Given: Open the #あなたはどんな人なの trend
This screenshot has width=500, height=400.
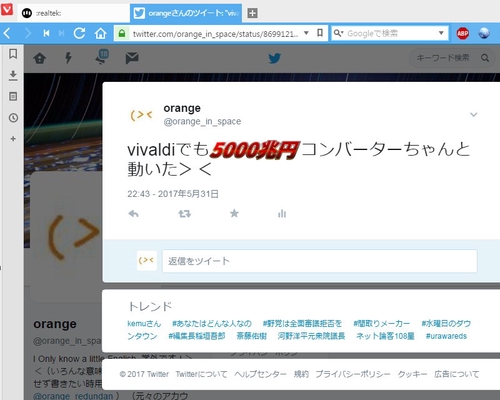Looking at the screenshot, I should [212, 323].
